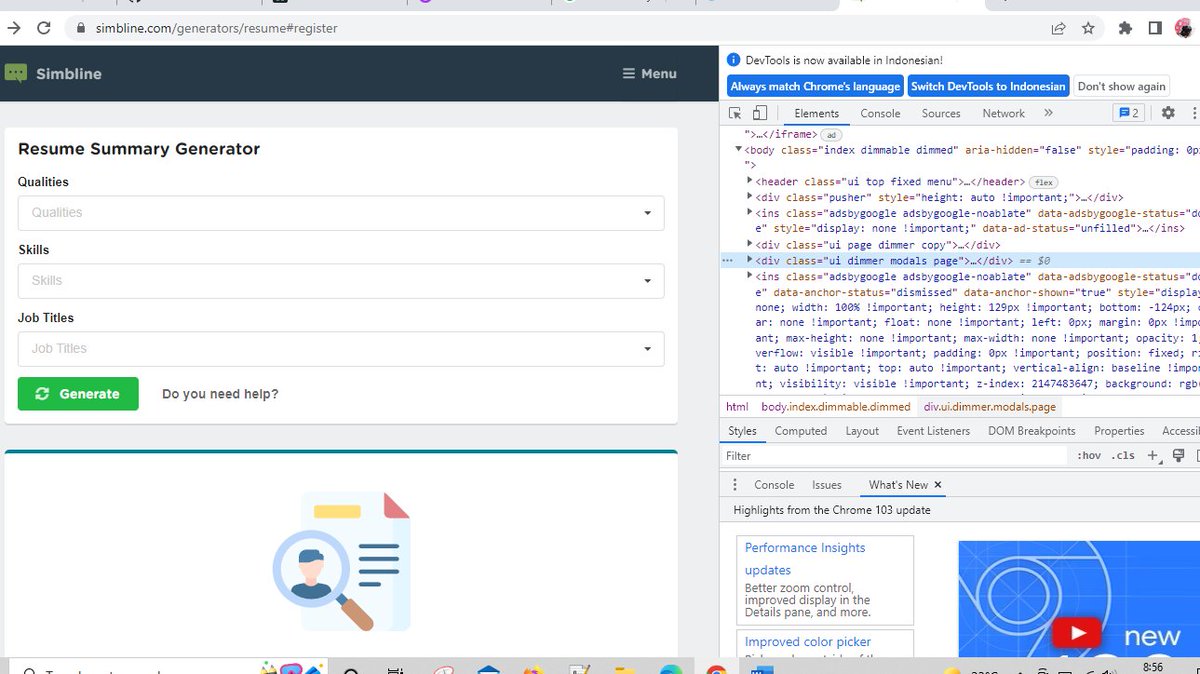Open the issues counter showing 2
Image resolution: width=1200 pixels, height=674 pixels.
[x=1129, y=113]
